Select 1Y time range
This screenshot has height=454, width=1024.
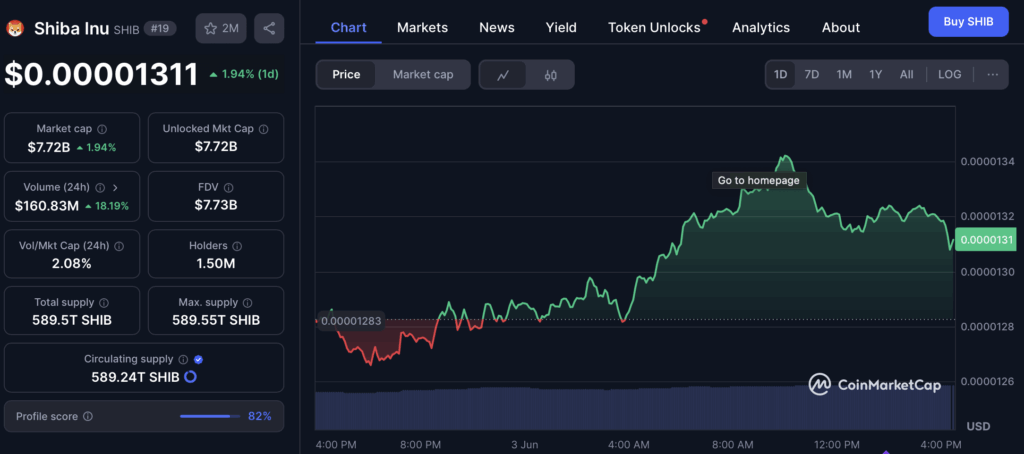[x=876, y=74]
